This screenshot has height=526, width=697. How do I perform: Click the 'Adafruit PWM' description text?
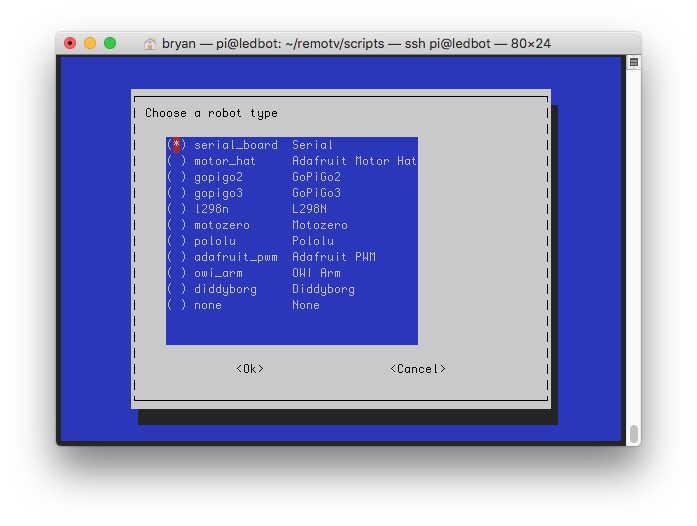click(334, 257)
